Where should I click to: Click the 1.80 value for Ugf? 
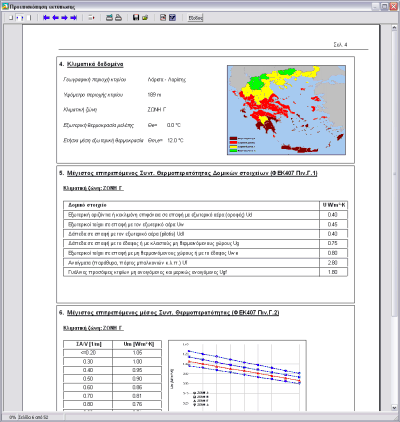pyautogui.click(x=332, y=272)
